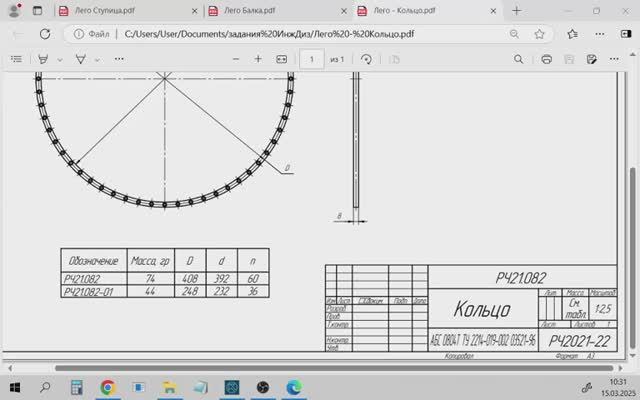This screenshot has height=400, width=640.
Task: Click the horizontal scrollbar left arrow
Action: (10, 368)
